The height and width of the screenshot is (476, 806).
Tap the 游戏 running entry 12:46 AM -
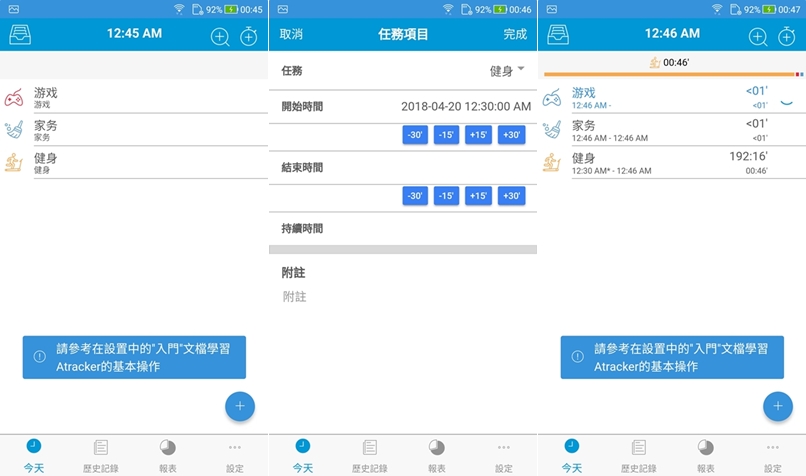point(592,105)
